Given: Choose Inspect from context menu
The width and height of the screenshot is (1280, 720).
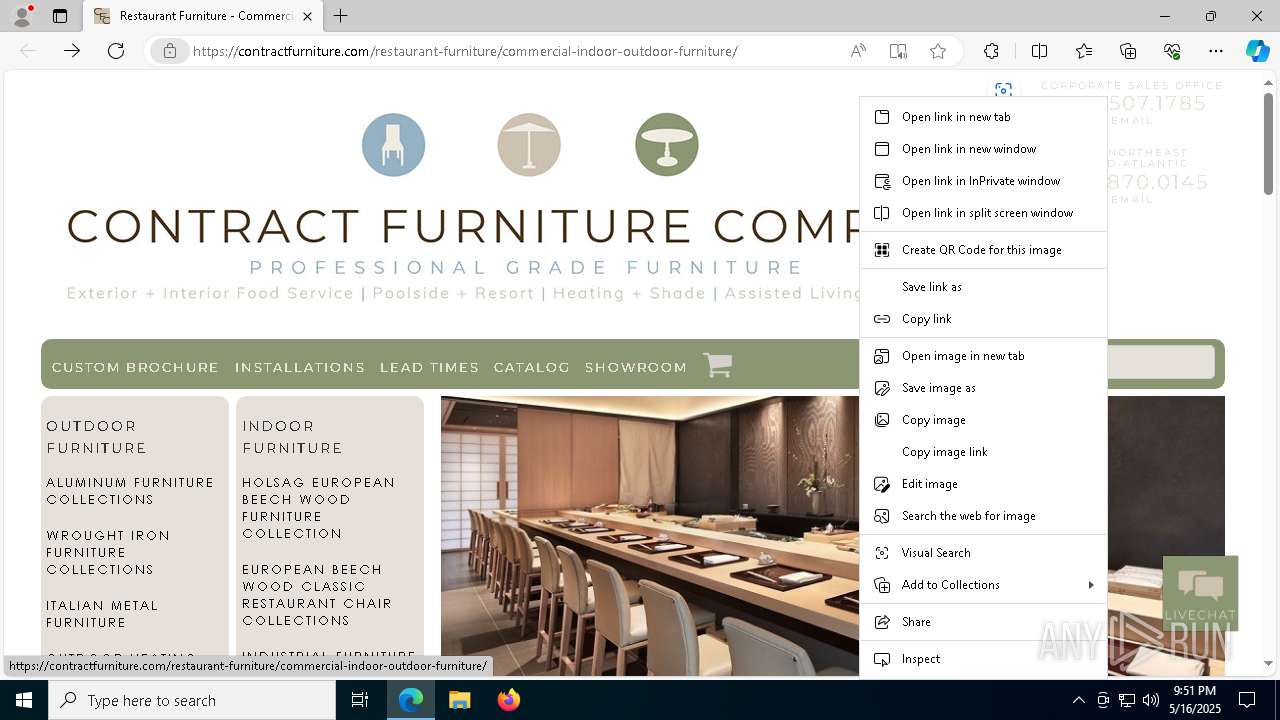Looking at the screenshot, I should coord(983,659).
